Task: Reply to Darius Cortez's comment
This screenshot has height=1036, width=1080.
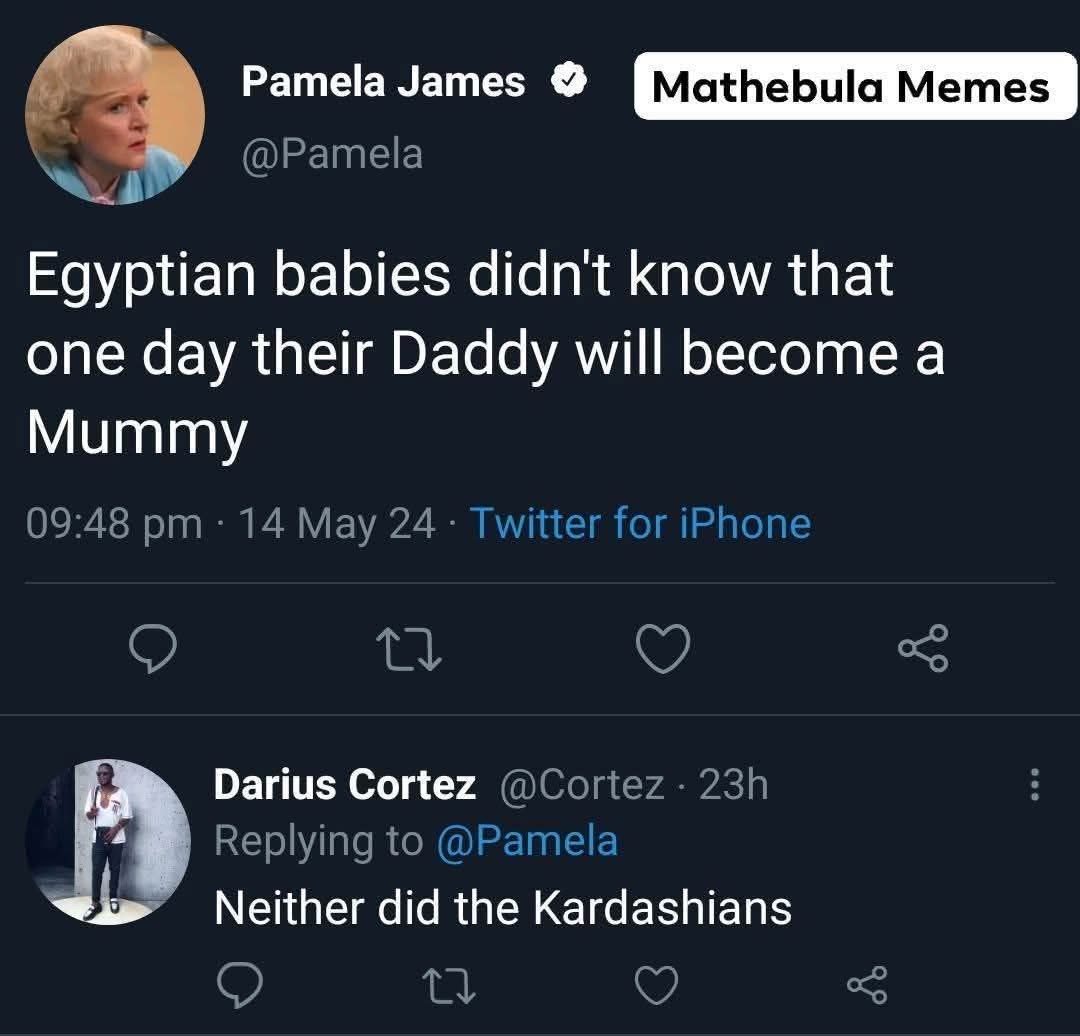Action: [240, 986]
